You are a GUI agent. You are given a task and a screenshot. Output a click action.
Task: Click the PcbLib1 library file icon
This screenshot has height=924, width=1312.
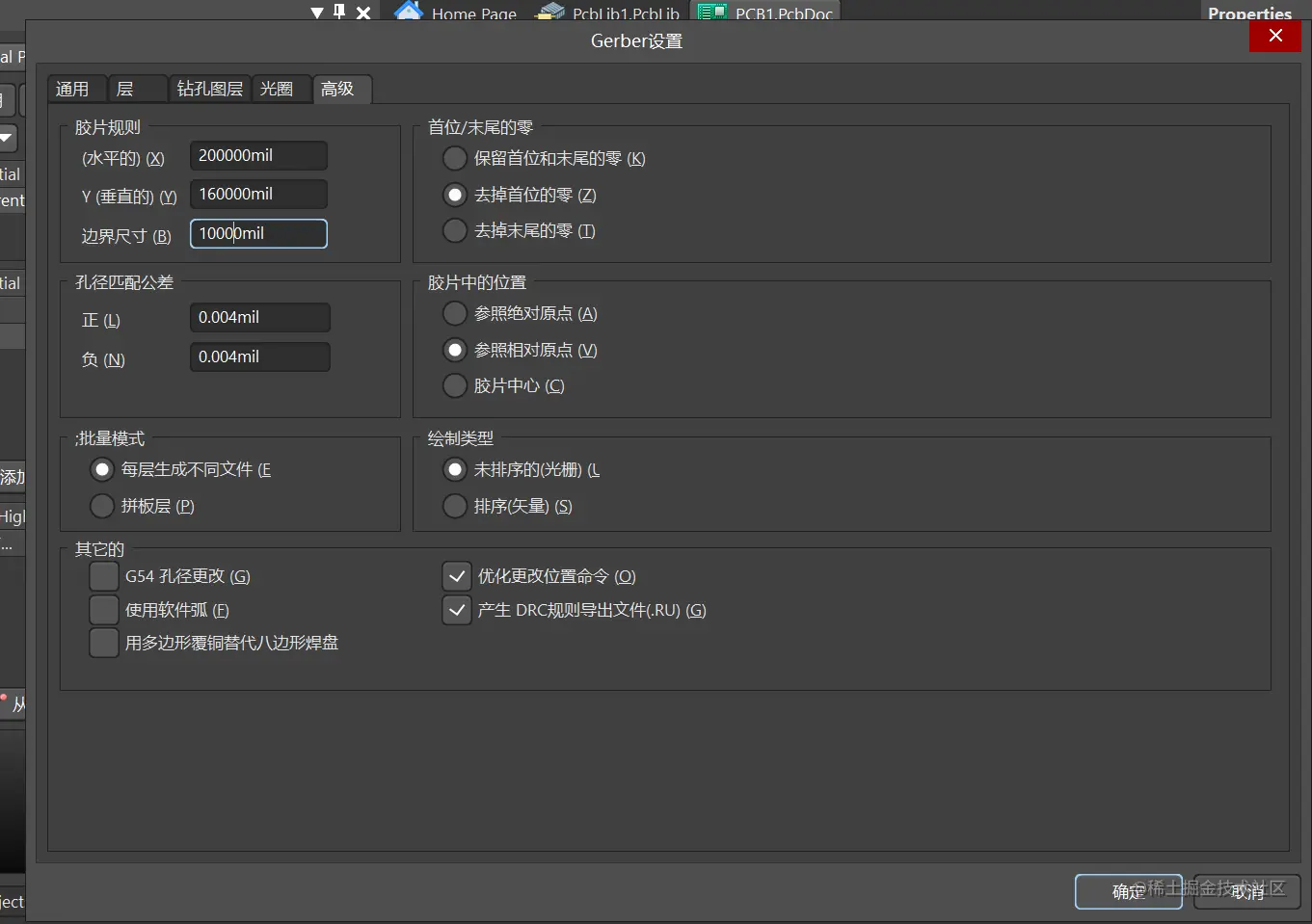550,12
